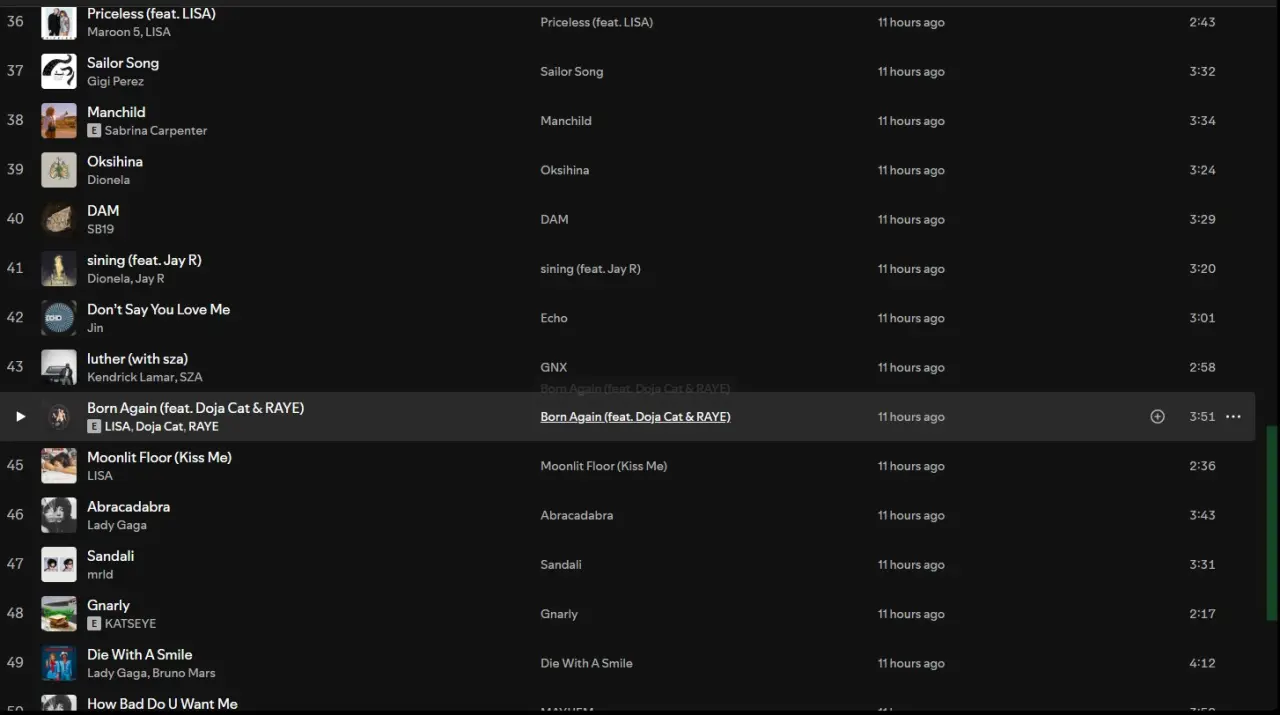
Task: Open KATSEYE artist link
Action: point(130,623)
